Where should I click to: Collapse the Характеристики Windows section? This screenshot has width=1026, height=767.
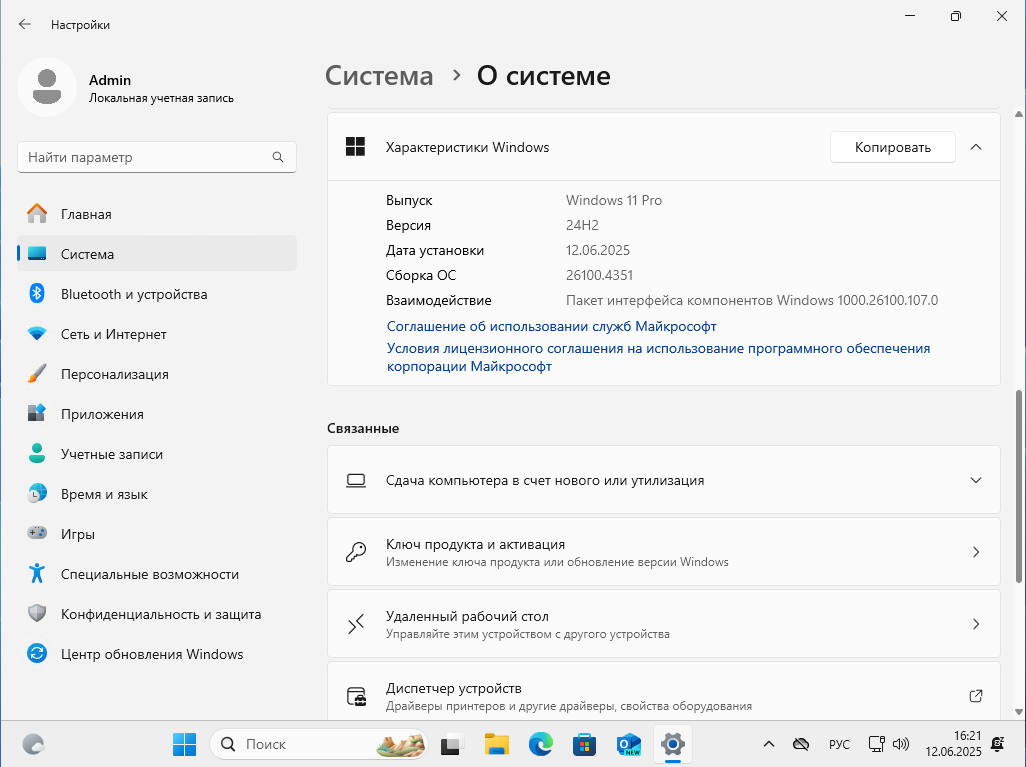(976, 147)
